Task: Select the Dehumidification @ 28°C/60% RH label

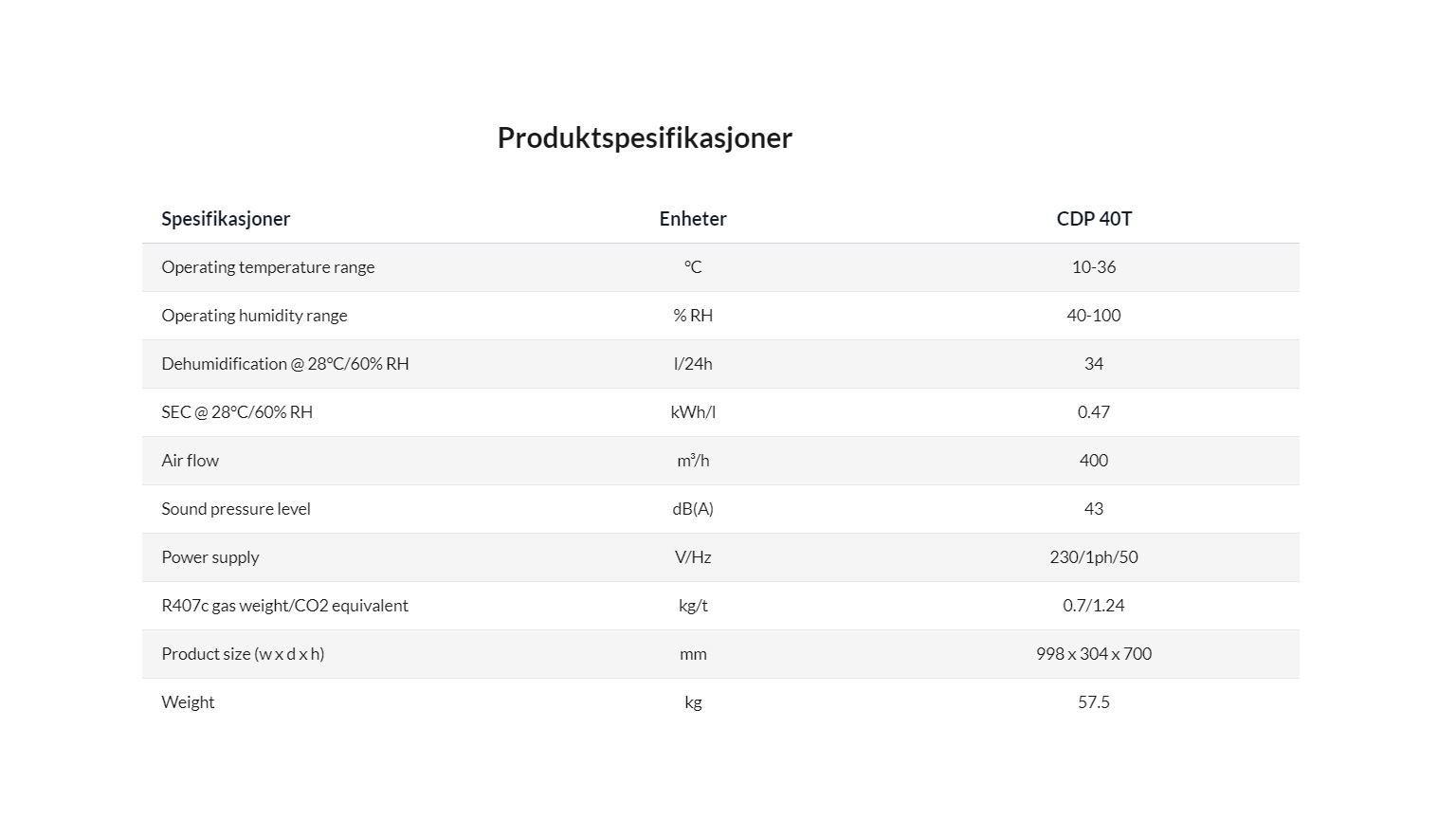Action: pos(285,364)
